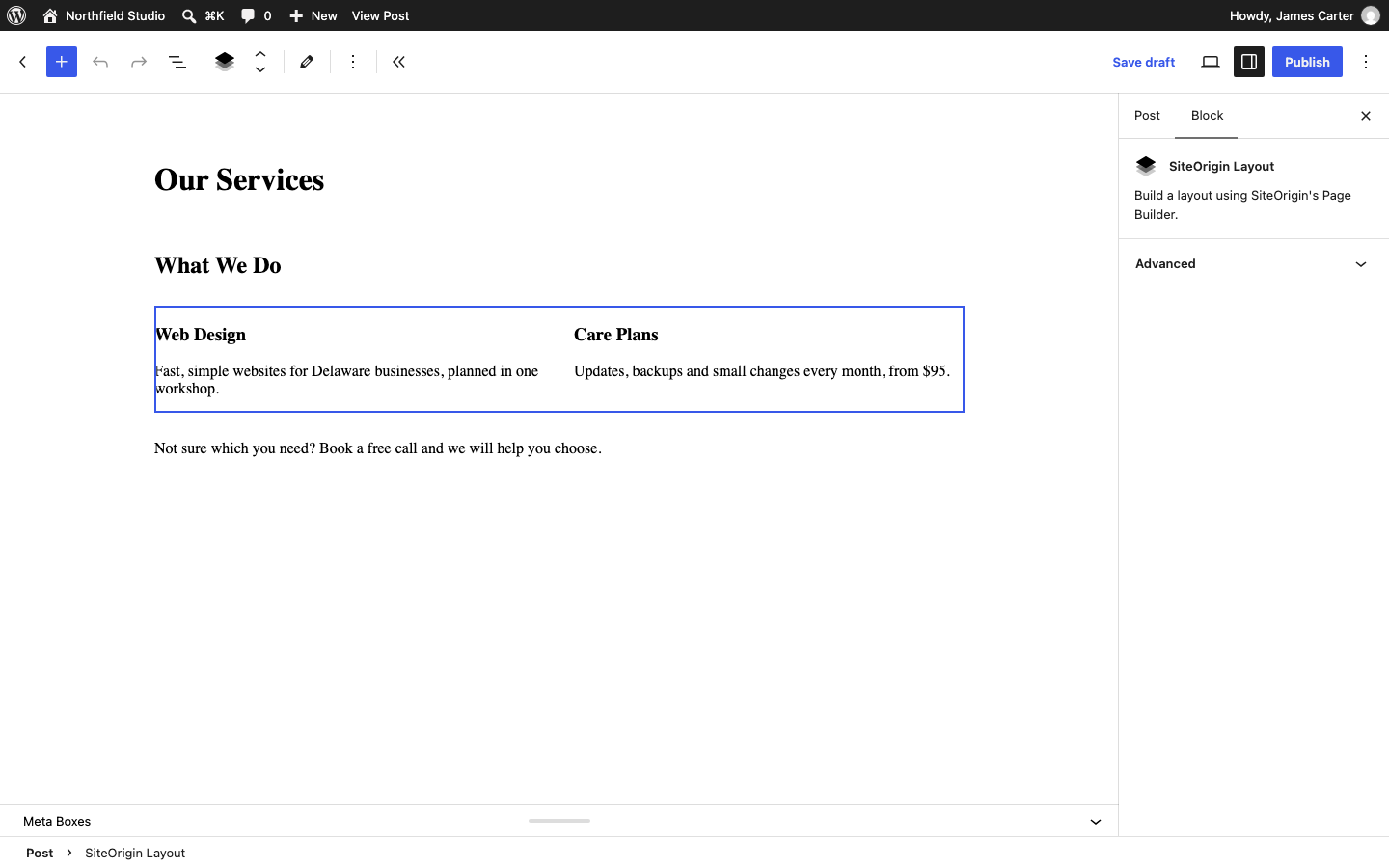The height and width of the screenshot is (868, 1389).
Task: Click the WordPress logo in the admin bar
Action: [x=16, y=15]
